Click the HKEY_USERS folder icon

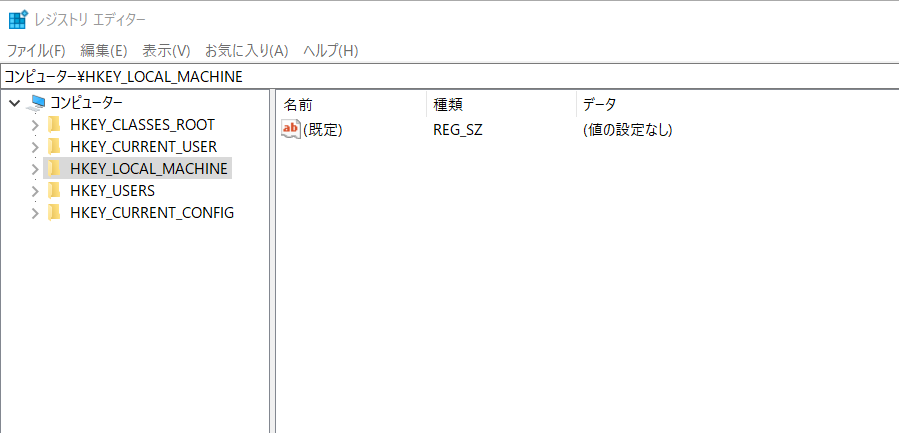coord(54,190)
